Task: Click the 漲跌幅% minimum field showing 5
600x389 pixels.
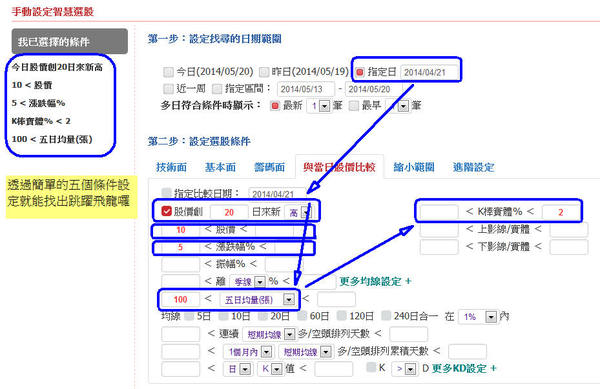Action: (181, 247)
